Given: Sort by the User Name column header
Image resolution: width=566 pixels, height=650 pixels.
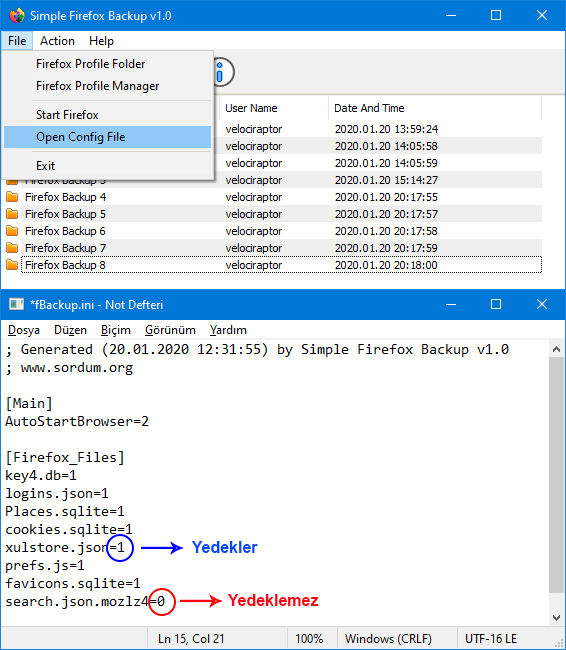Looking at the screenshot, I should point(274,108).
